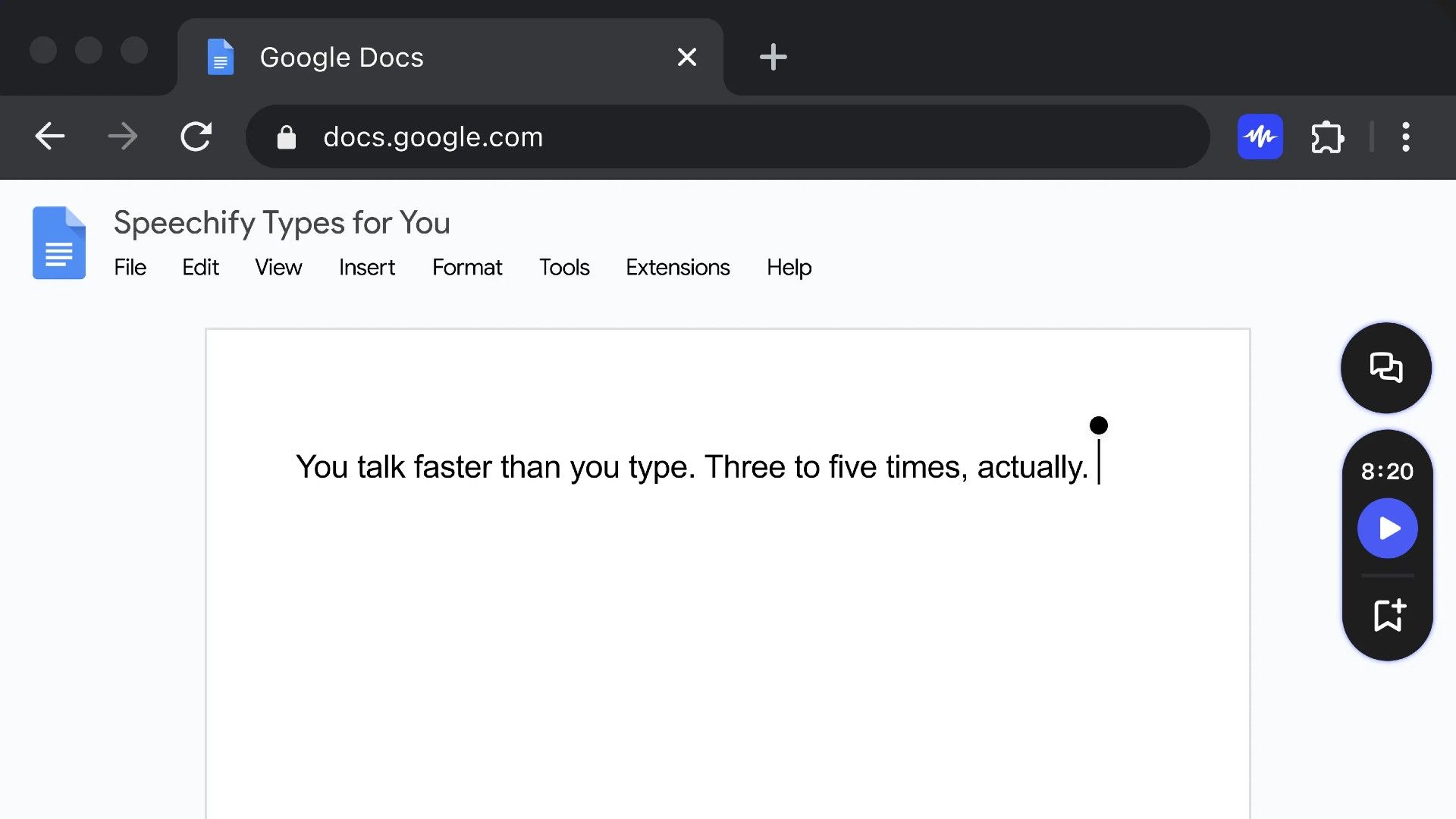This screenshot has width=1456, height=819.
Task: Click the yellow minimize window button
Action: [x=89, y=50]
